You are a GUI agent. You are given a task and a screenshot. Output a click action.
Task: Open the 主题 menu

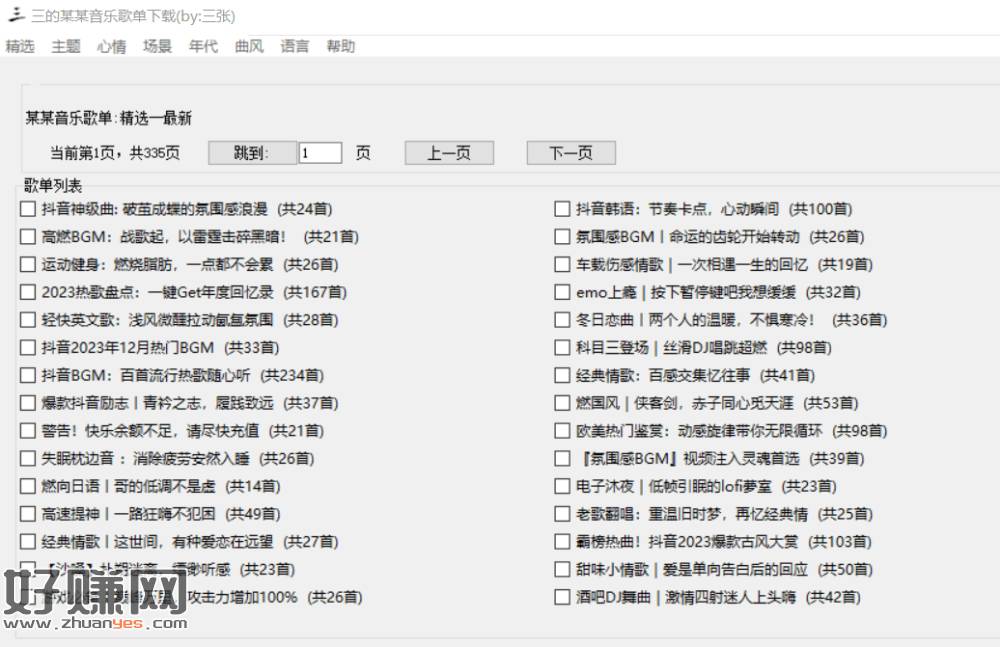click(x=66, y=46)
